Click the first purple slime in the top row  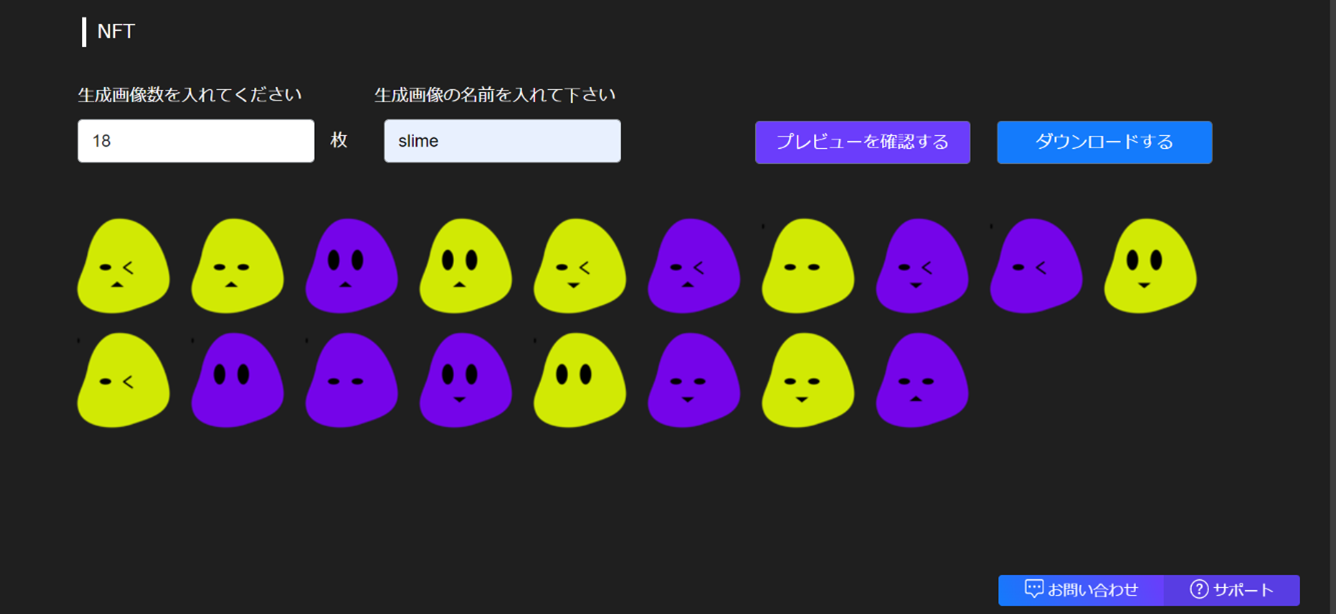351,265
